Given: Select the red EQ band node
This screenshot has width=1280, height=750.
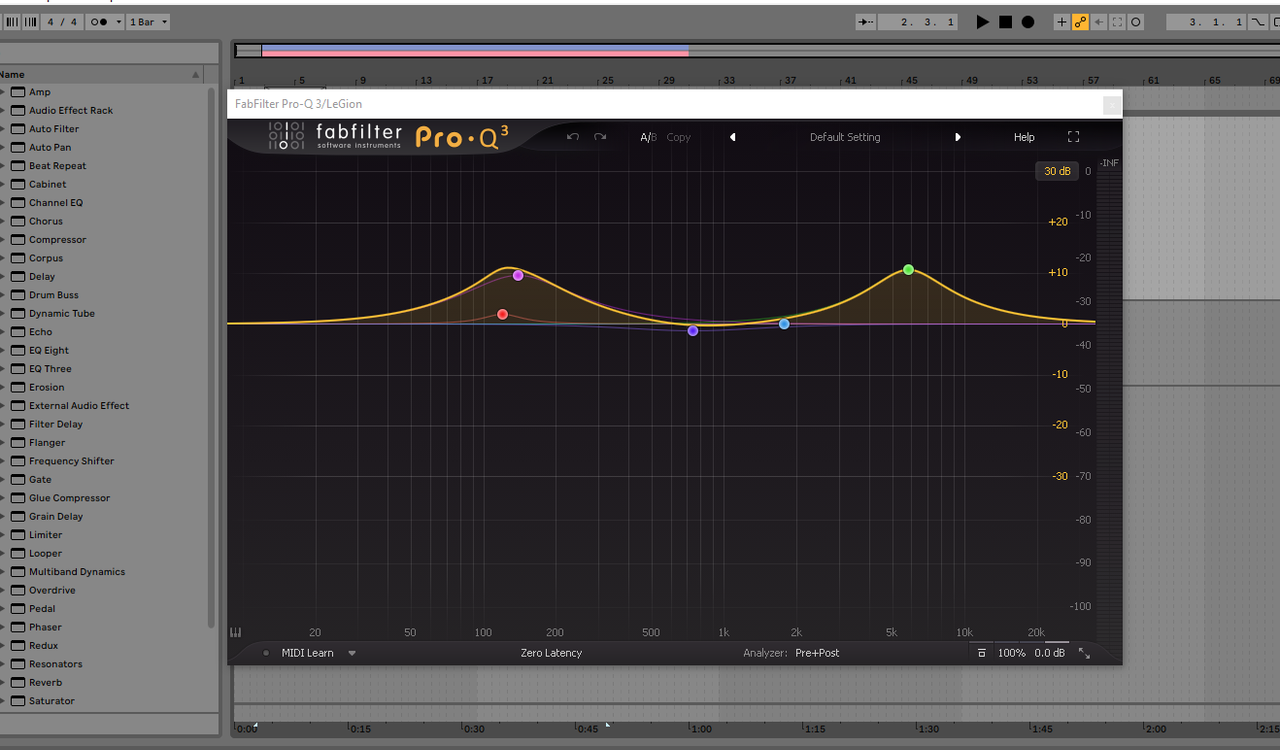Looking at the screenshot, I should [x=503, y=314].
